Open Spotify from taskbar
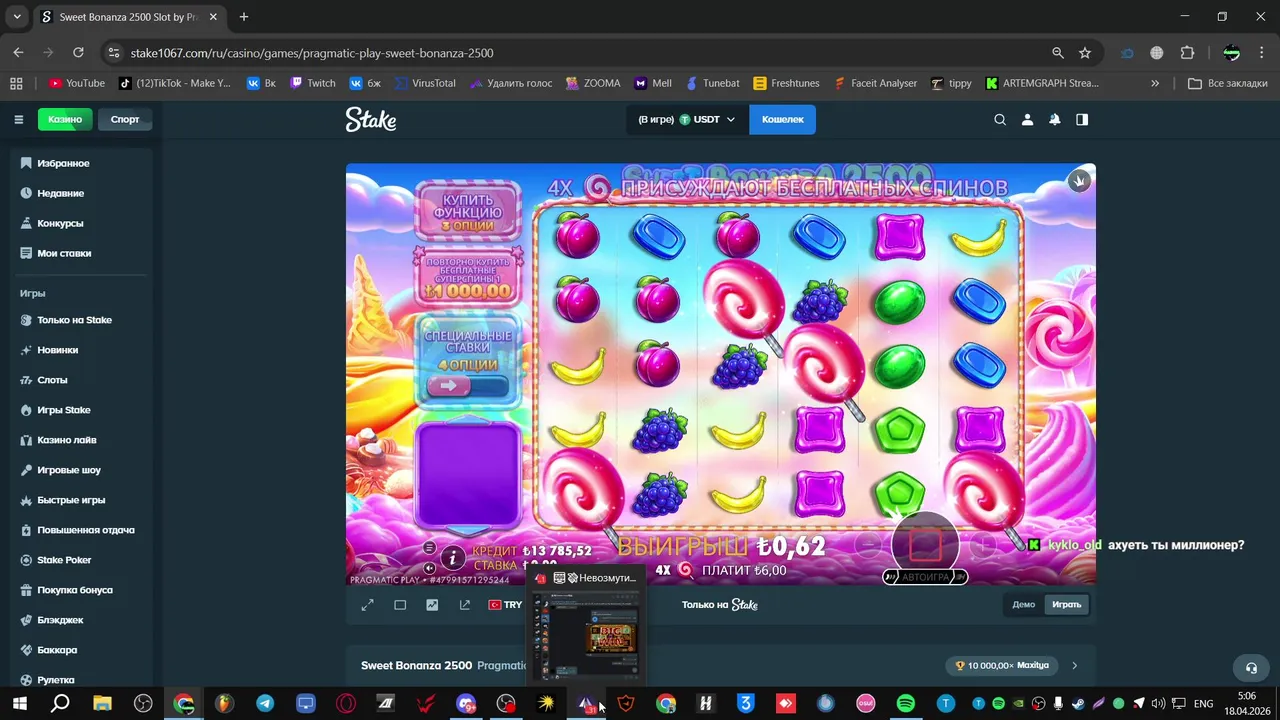 (906, 703)
